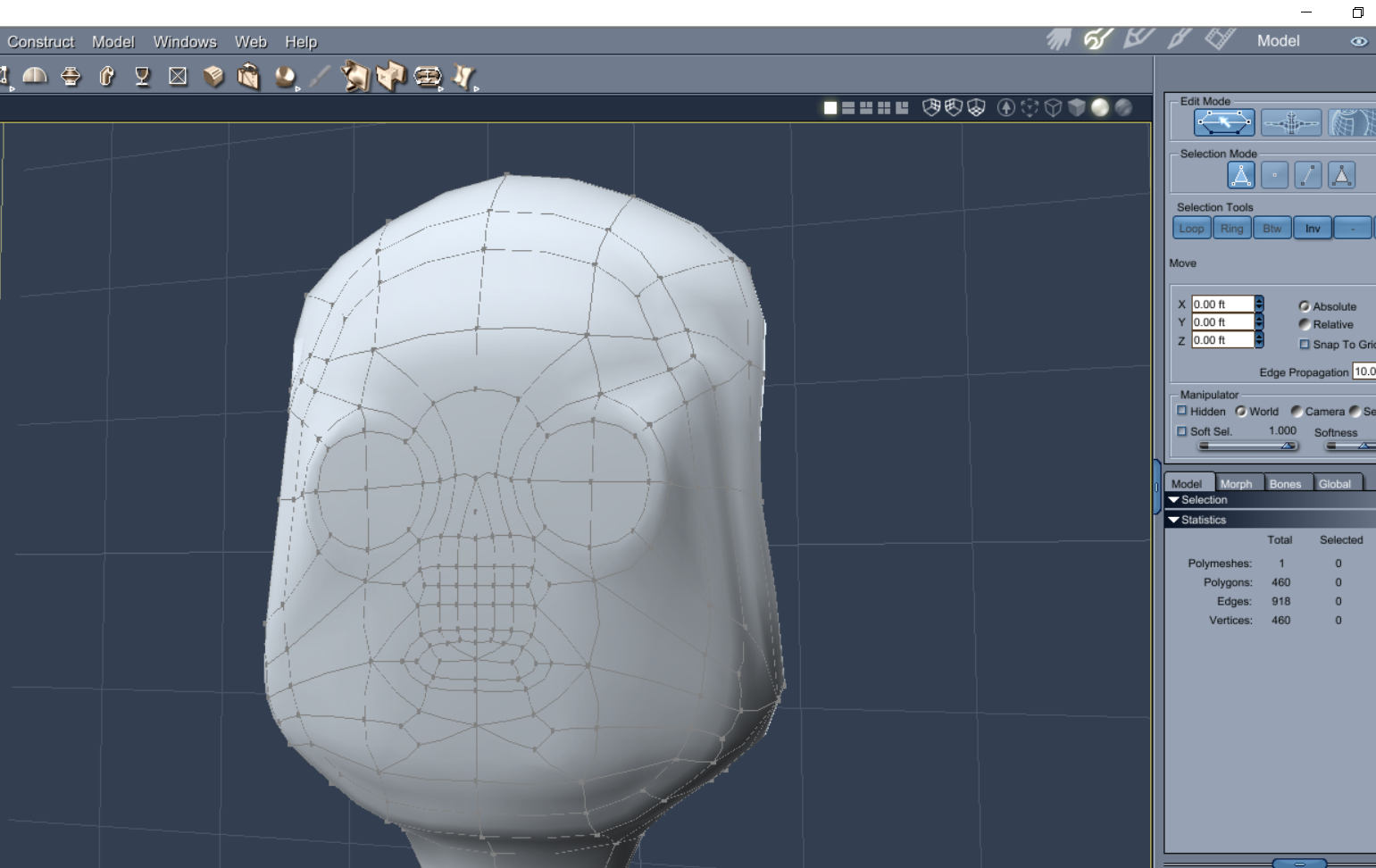Click the minus selection tool button
Viewport: 1376px width, 868px height.
tap(1353, 229)
